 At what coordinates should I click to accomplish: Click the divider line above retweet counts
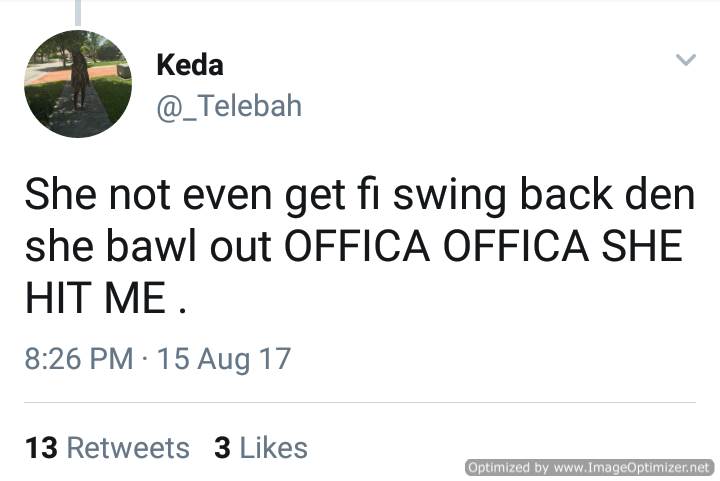coord(360,403)
